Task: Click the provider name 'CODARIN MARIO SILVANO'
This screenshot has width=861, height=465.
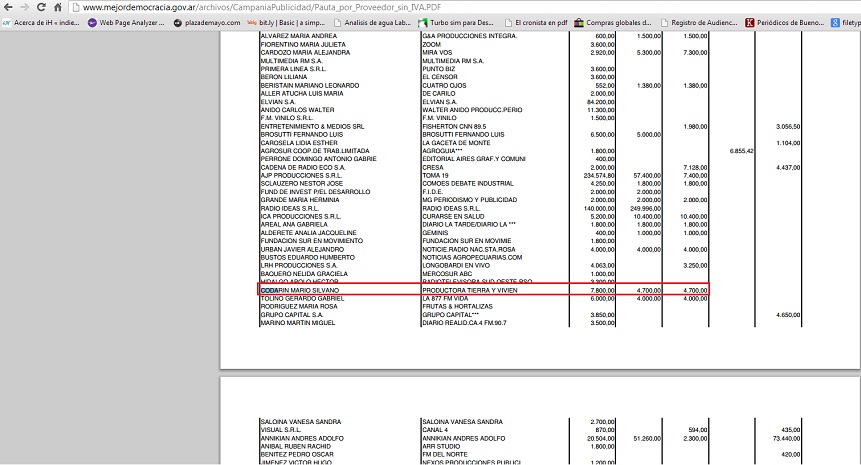Action: click(x=299, y=290)
